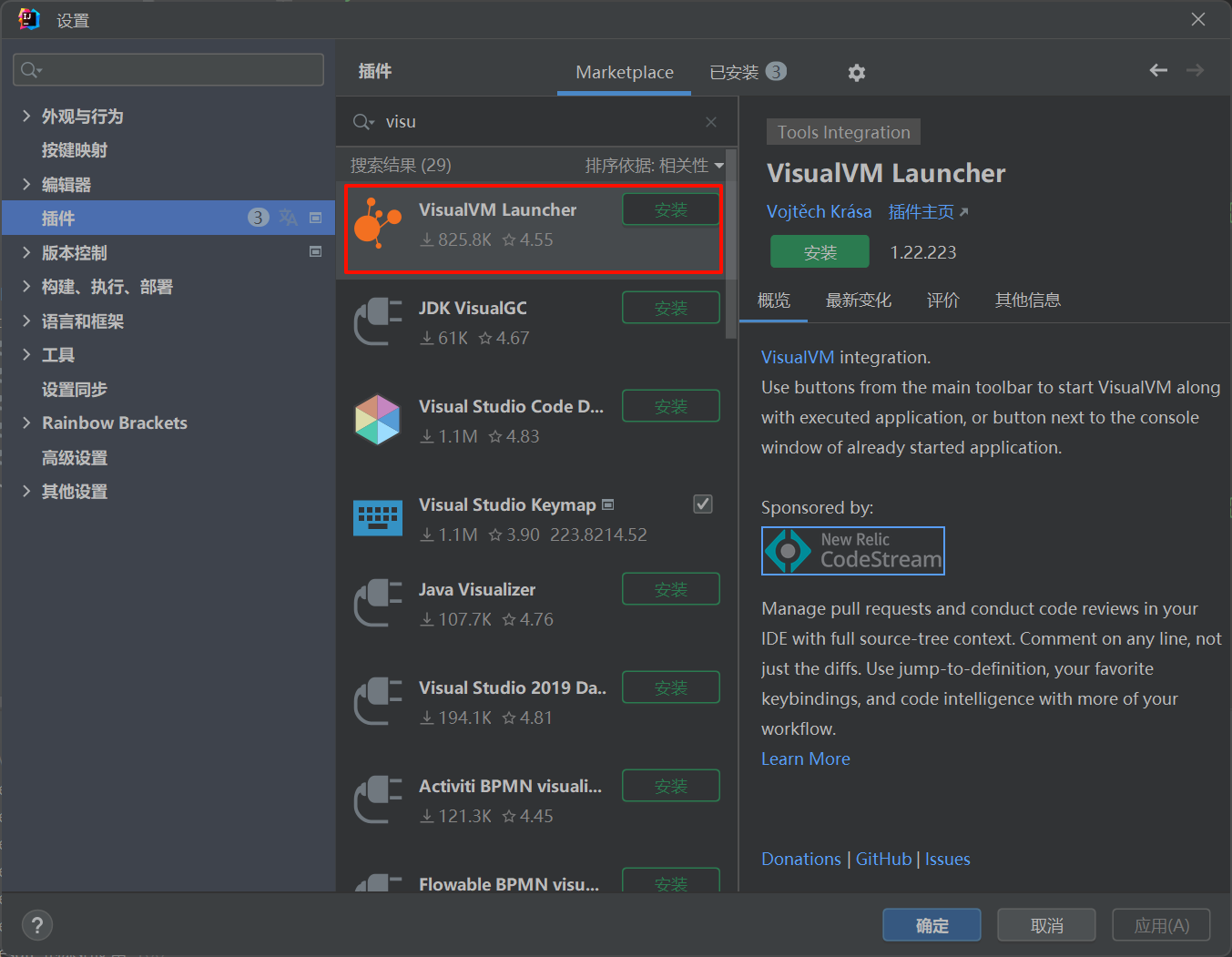Click the 取消 button
The image size is (1232, 957).
[1046, 925]
